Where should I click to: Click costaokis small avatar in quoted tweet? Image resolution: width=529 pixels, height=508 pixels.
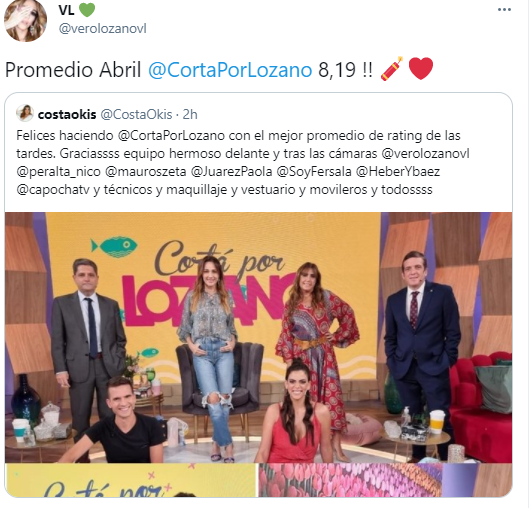click(25, 113)
